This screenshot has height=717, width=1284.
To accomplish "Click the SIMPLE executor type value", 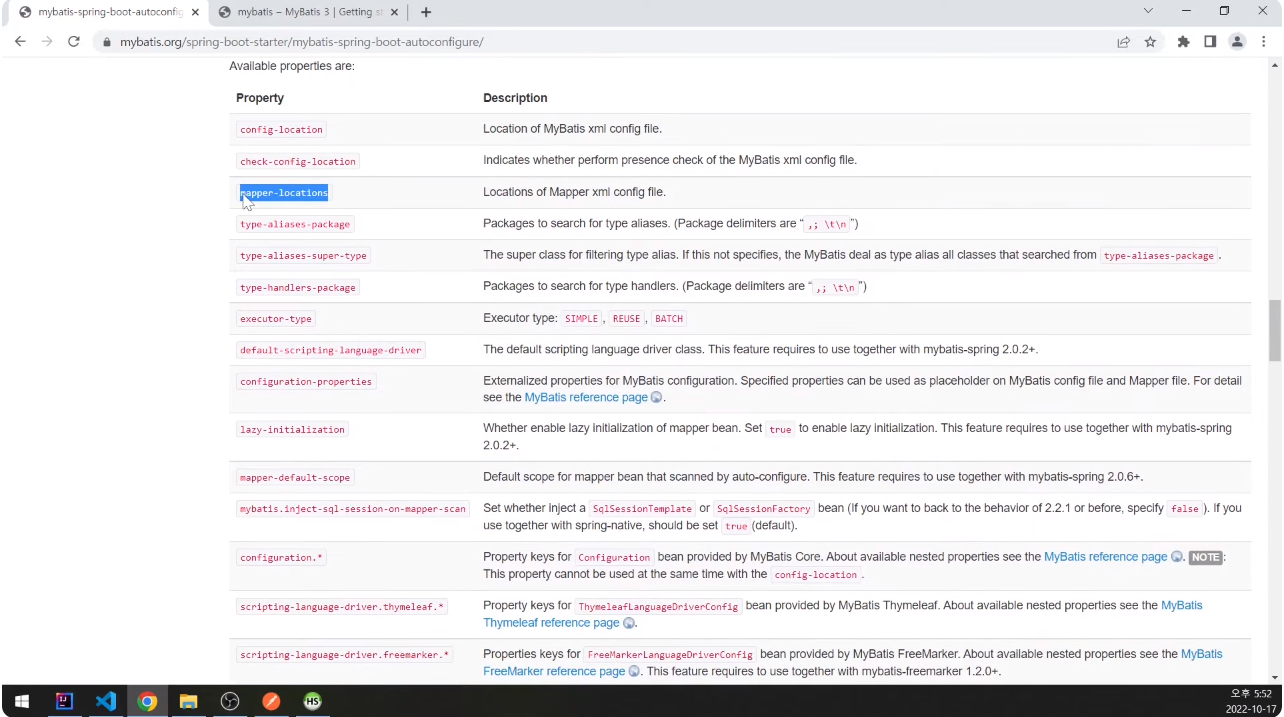I will click(x=581, y=318).
